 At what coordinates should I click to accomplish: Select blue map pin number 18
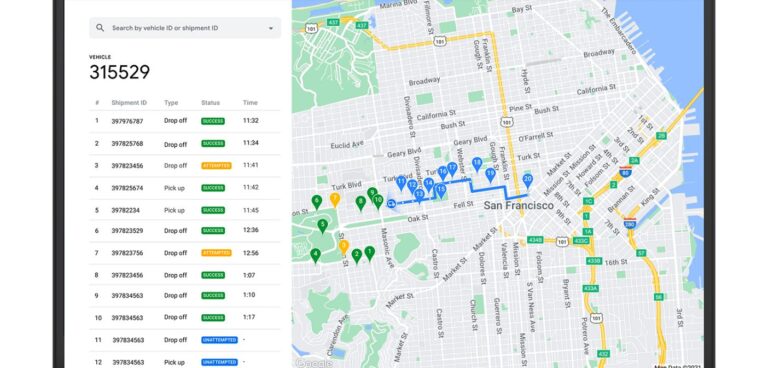click(477, 165)
